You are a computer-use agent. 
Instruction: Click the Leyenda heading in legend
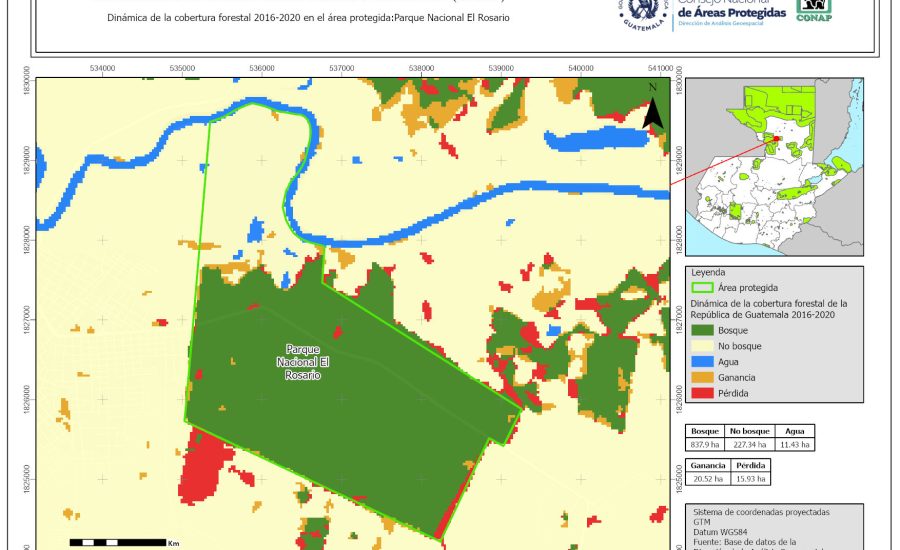tap(707, 271)
